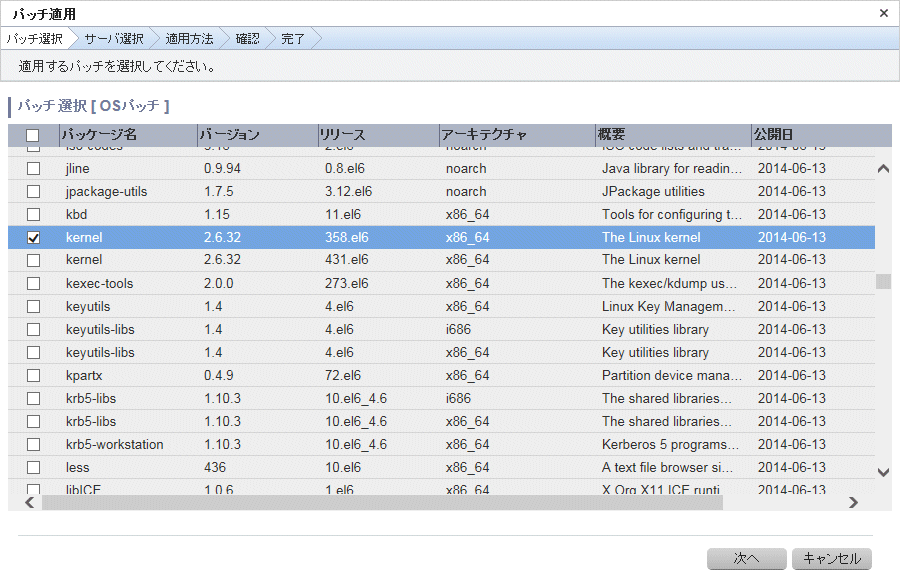Click the scroll up arrow of the table
The width and height of the screenshot is (900, 581).
(x=883, y=169)
